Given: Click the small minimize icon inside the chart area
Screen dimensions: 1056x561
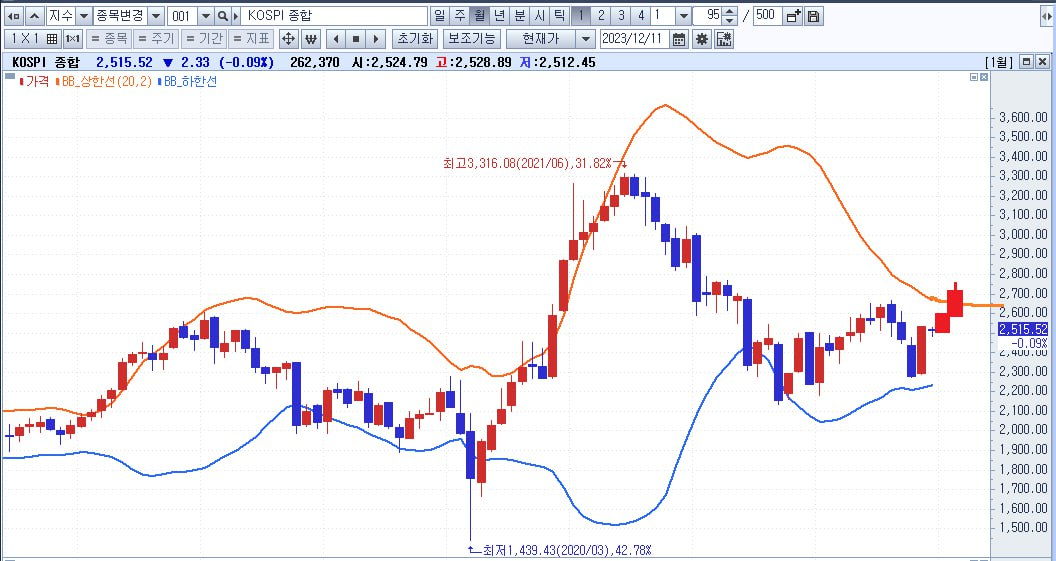Looking at the screenshot, I should coord(974,77).
